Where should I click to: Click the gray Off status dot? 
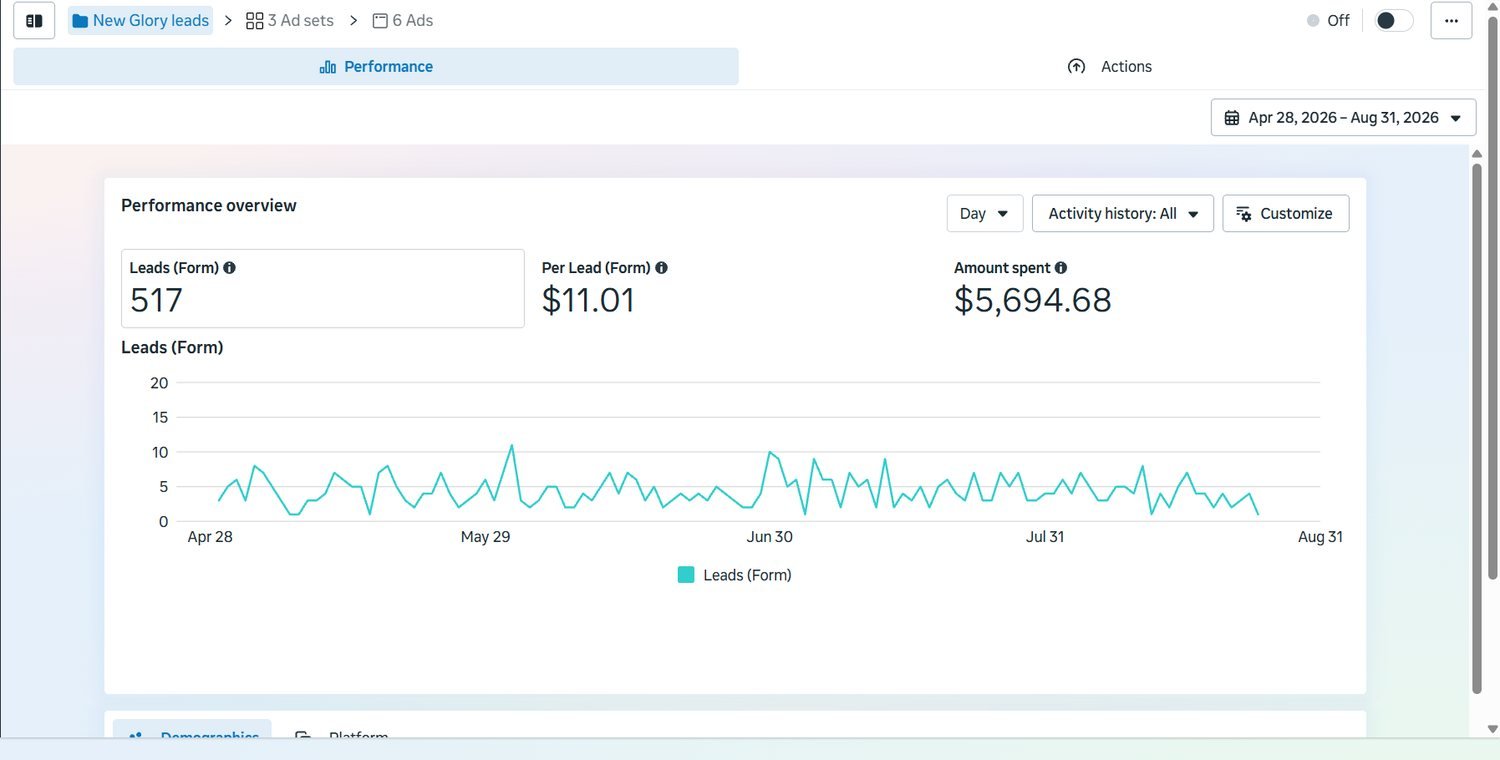pos(1313,20)
